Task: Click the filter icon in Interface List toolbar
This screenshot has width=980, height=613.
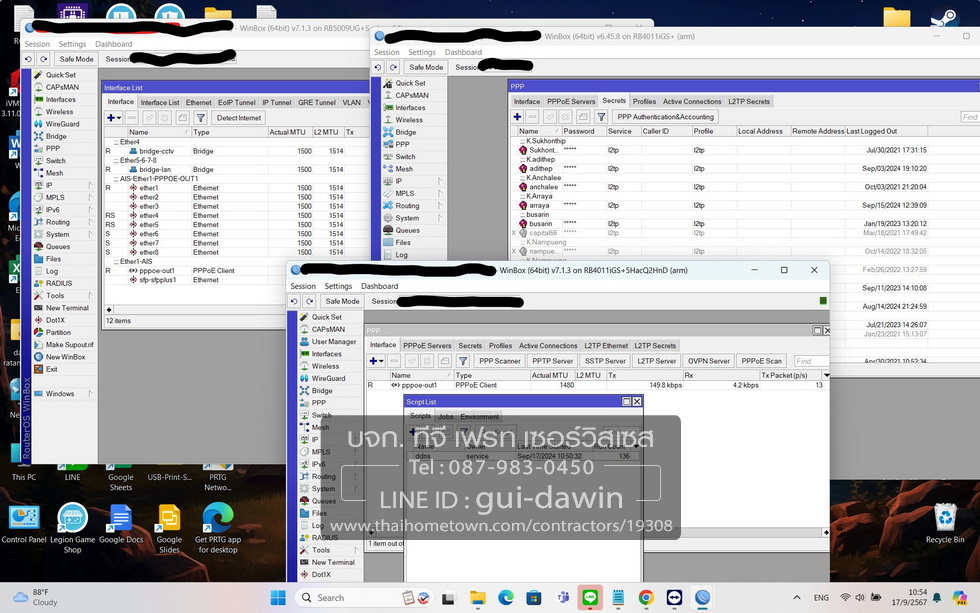Action: [201, 117]
